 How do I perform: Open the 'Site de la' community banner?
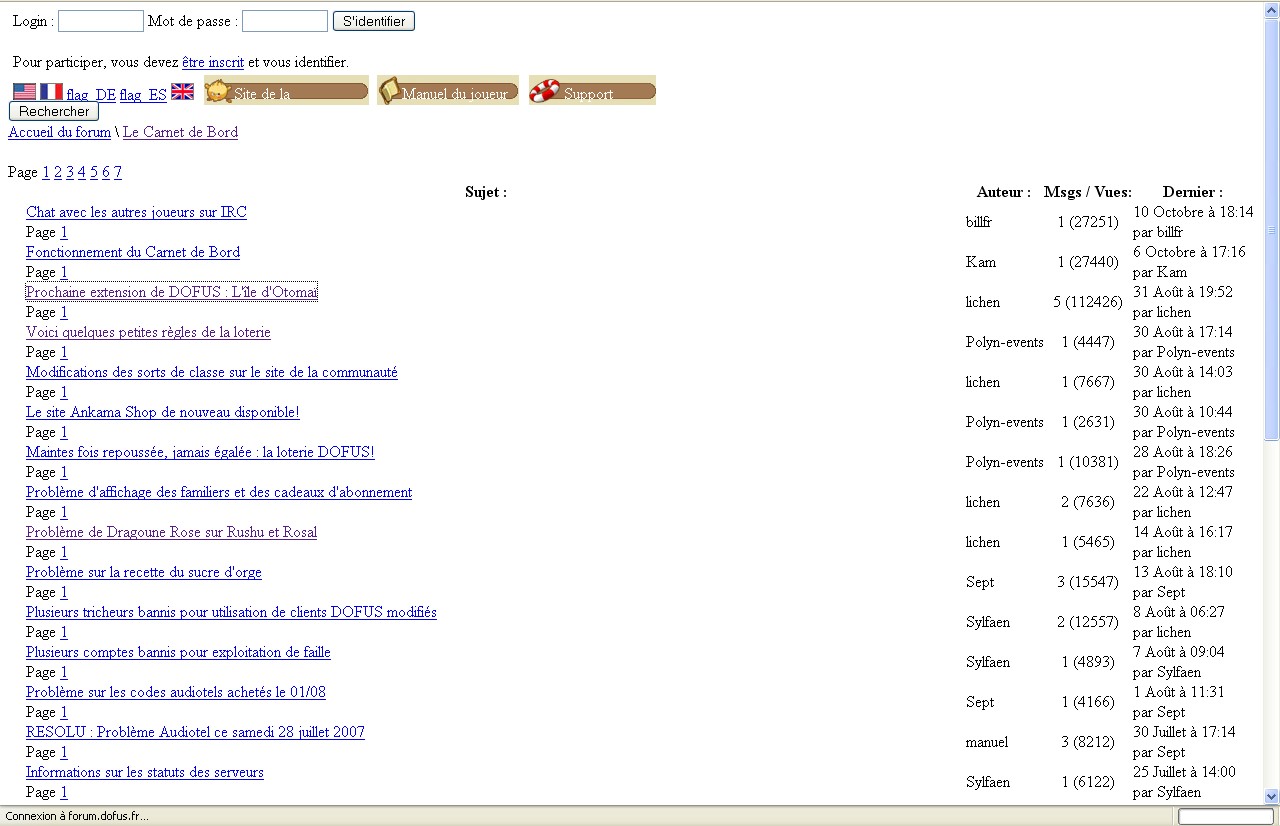[x=286, y=90]
